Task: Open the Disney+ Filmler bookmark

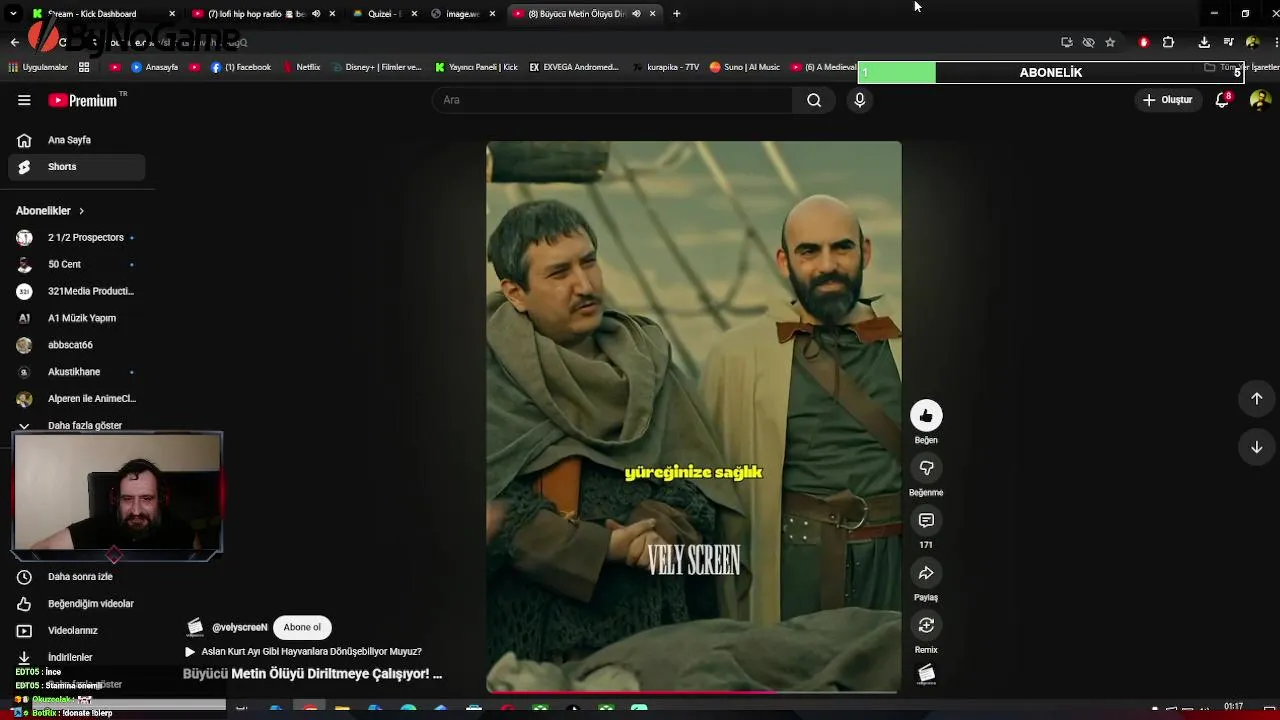Action: (376, 67)
